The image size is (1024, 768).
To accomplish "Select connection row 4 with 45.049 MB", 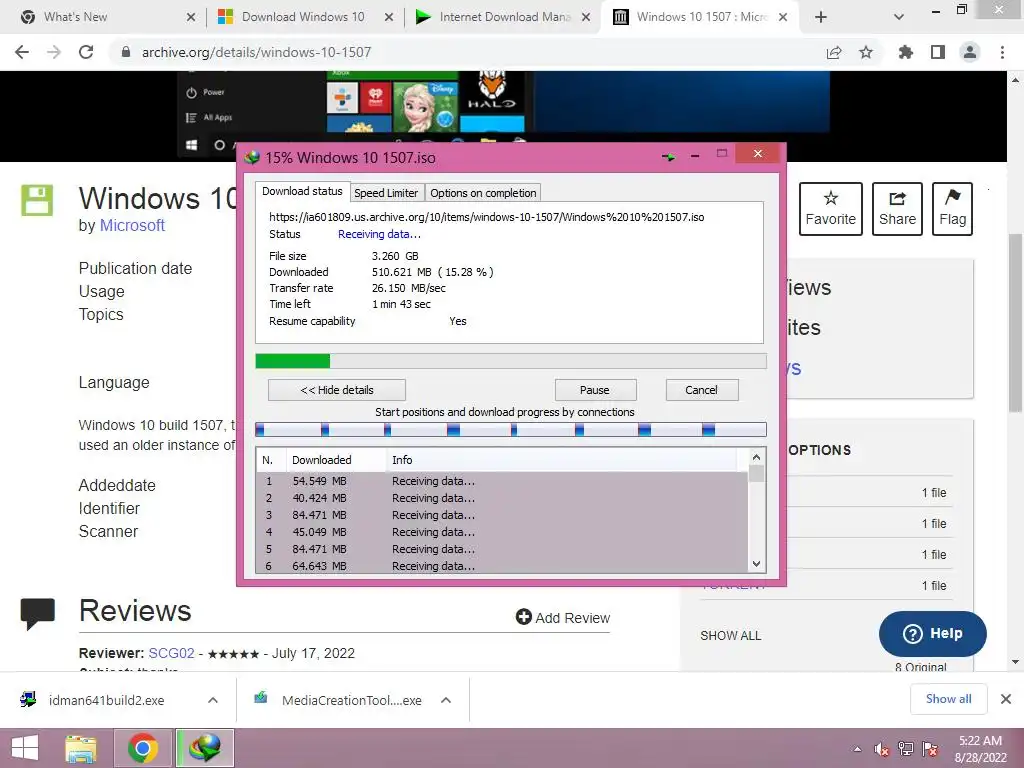I will pyautogui.click(x=502, y=532).
